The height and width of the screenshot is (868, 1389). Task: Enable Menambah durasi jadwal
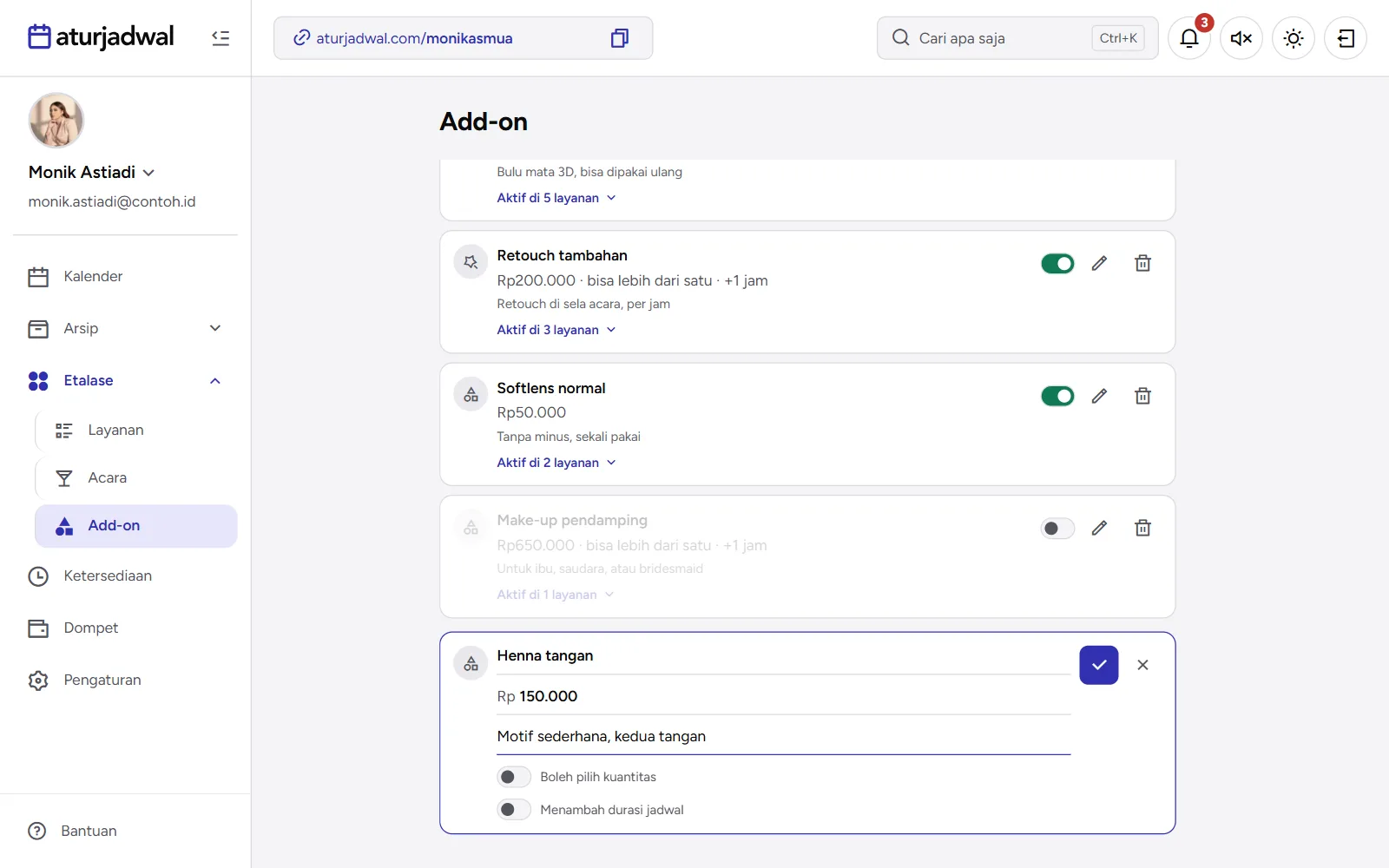pos(514,810)
